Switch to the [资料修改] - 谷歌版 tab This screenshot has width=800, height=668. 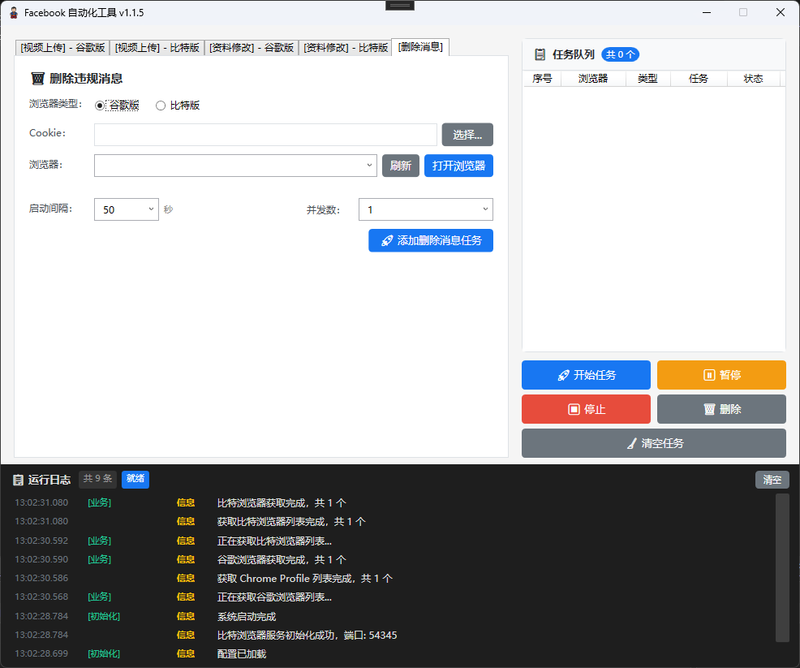point(251,47)
